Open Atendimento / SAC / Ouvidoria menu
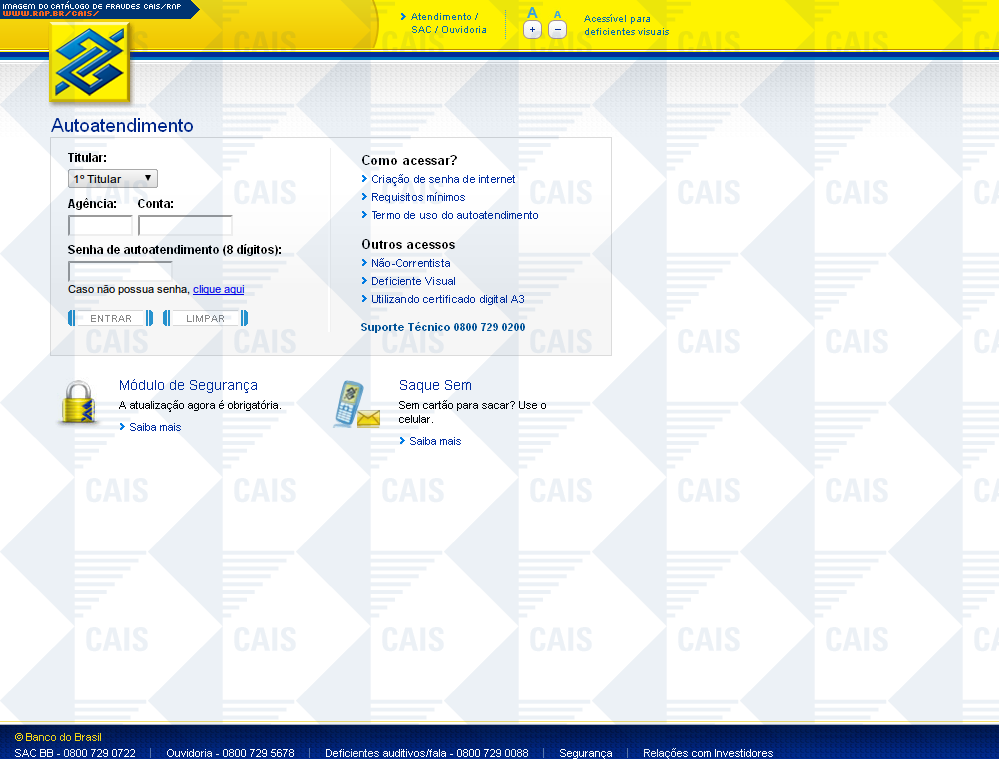This screenshot has height=759, width=999. pos(448,23)
